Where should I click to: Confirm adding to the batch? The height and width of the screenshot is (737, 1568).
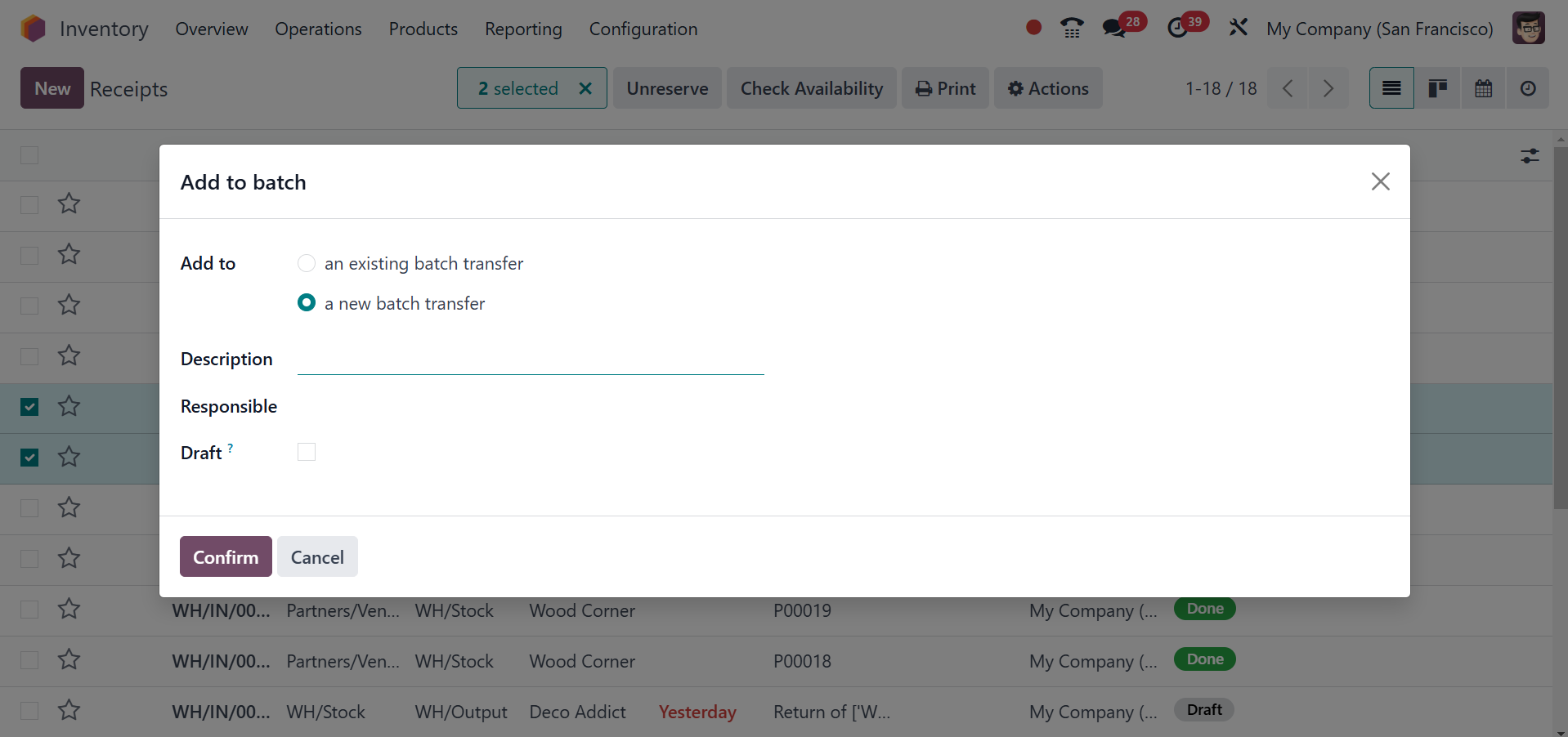pos(226,556)
